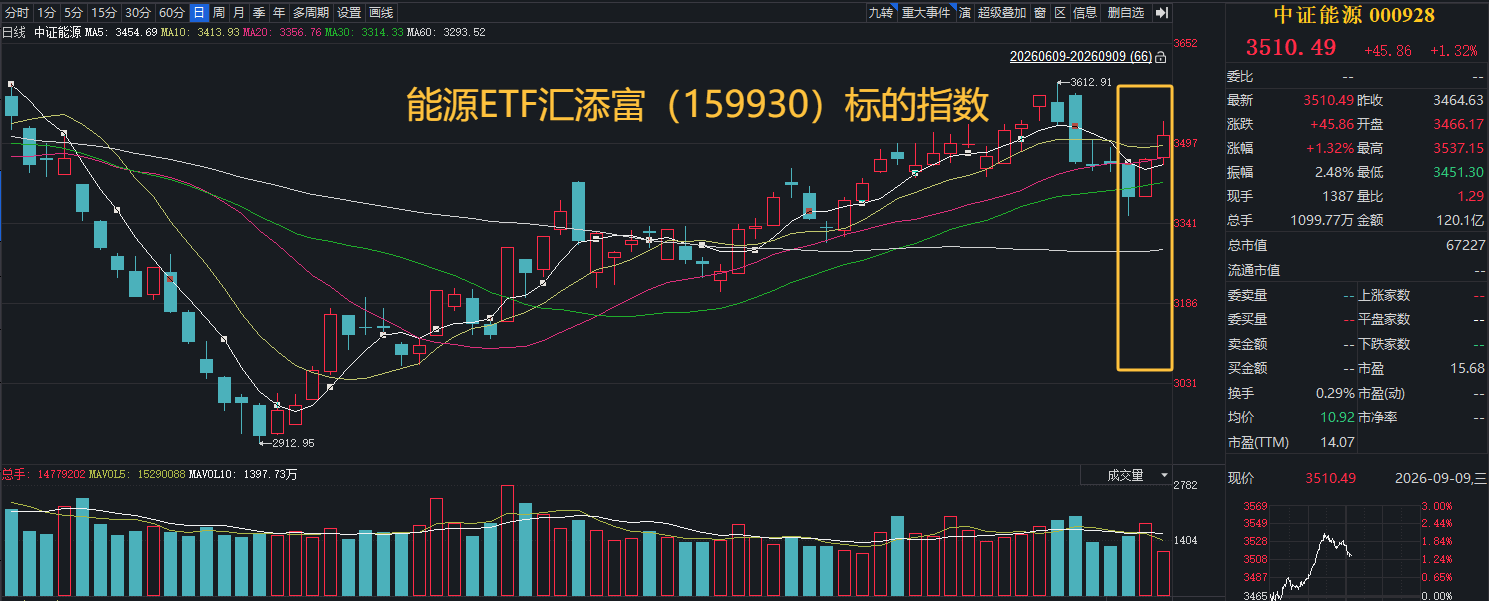This screenshot has width=1489, height=601.
Task: Open the 多周期 multi-period view
Action: (x=311, y=13)
